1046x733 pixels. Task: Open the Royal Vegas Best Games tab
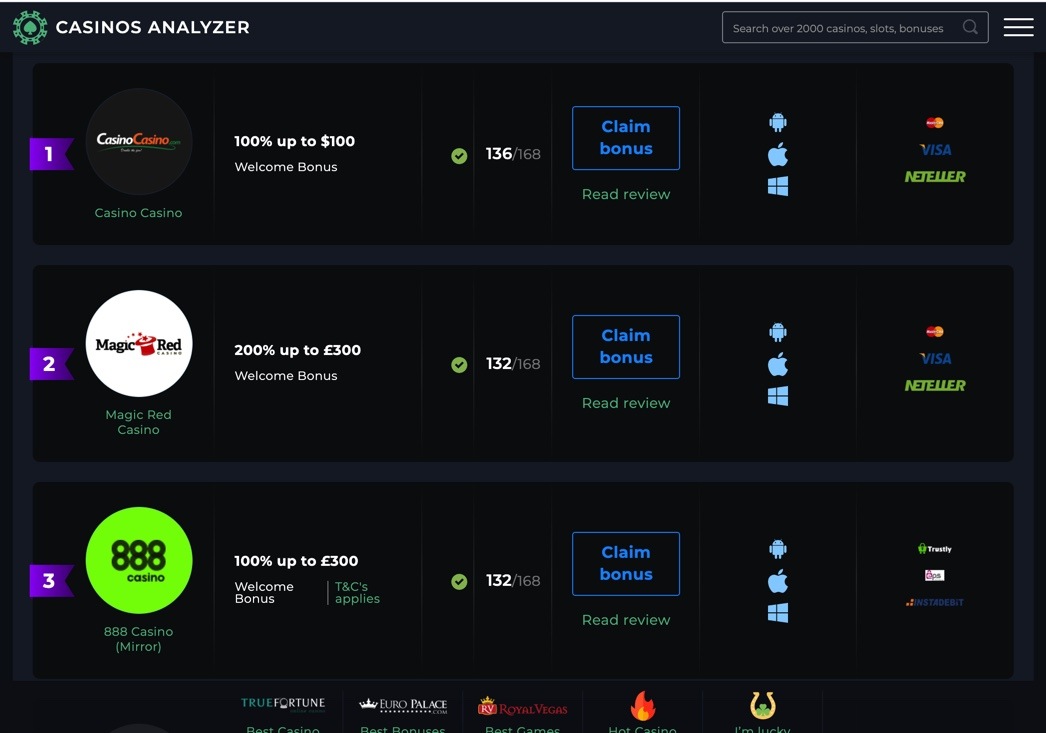pos(522,714)
